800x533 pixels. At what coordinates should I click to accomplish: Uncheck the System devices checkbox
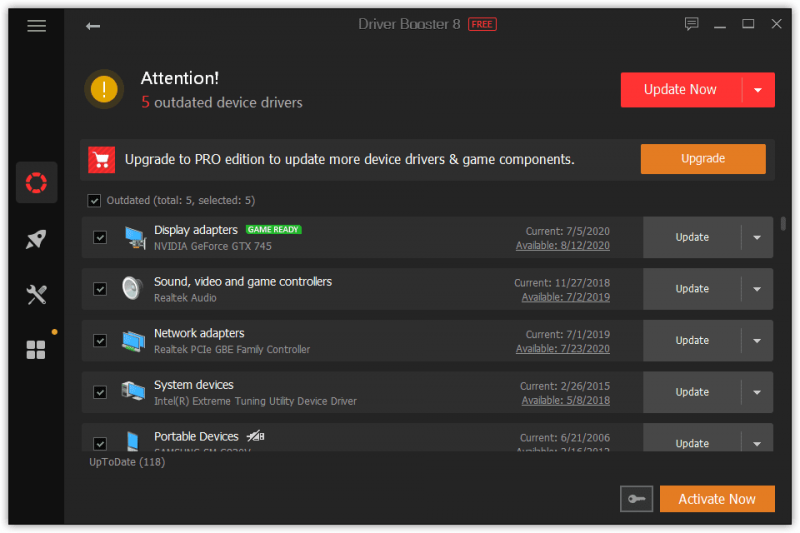click(x=100, y=392)
